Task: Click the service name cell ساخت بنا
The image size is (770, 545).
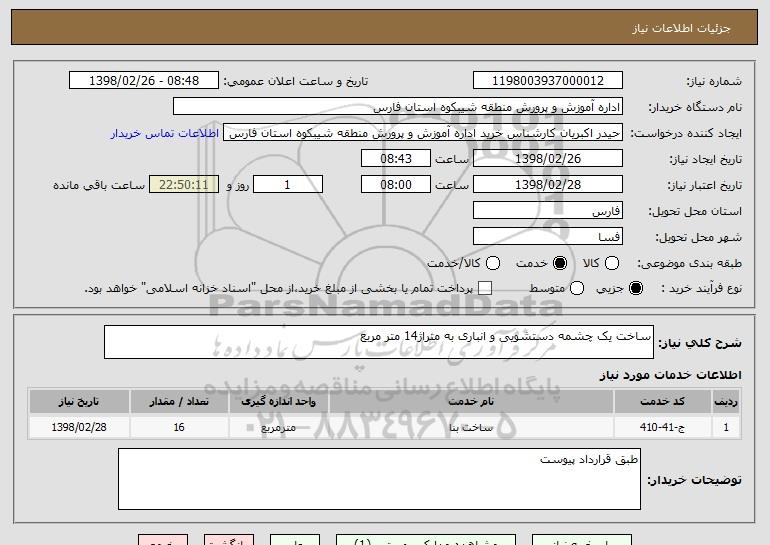Action: [x=471, y=427]
